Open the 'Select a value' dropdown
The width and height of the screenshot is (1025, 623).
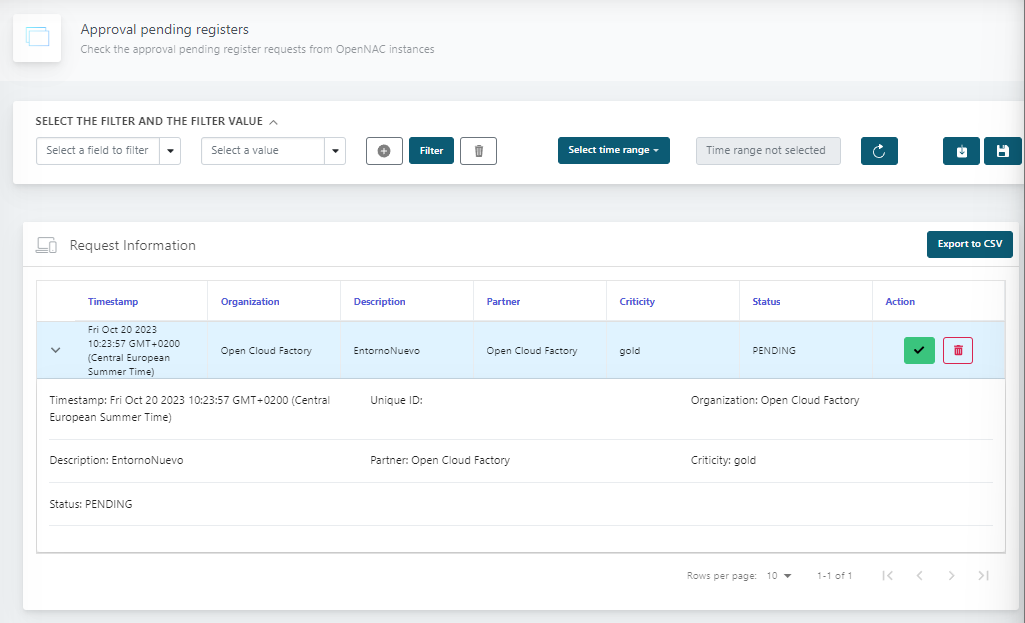pos(273,151)
